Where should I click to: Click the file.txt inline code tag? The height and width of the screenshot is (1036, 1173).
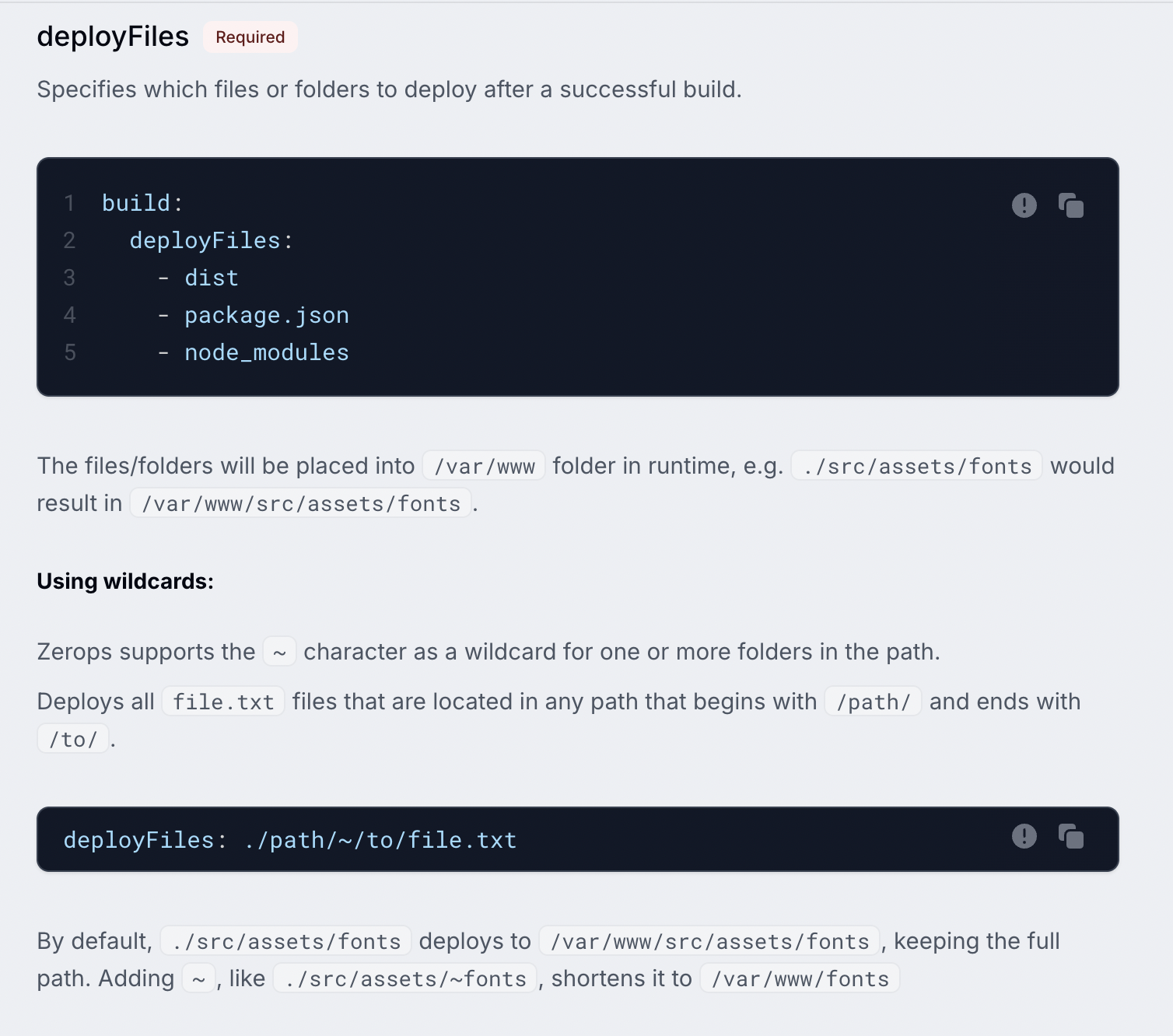click(x=223, y=702)
